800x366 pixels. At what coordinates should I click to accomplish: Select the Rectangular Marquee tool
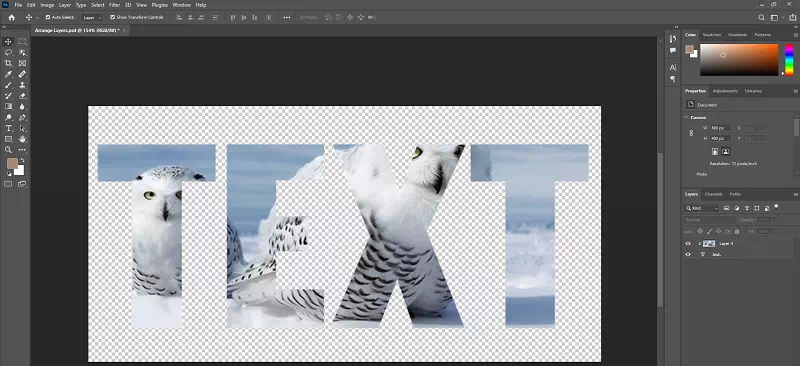(22, 42)
